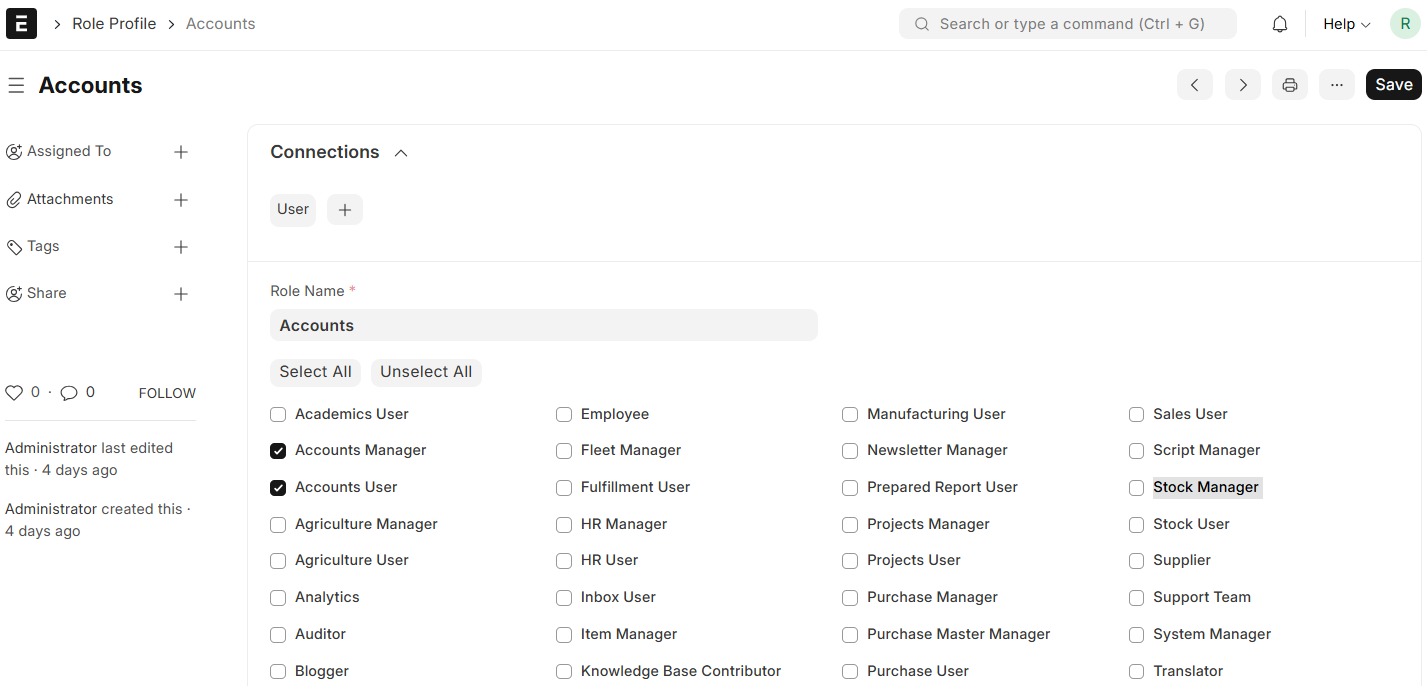Toggle the sidebar hamburger icon
The image size is (1427, 686).
click(16, 86)
